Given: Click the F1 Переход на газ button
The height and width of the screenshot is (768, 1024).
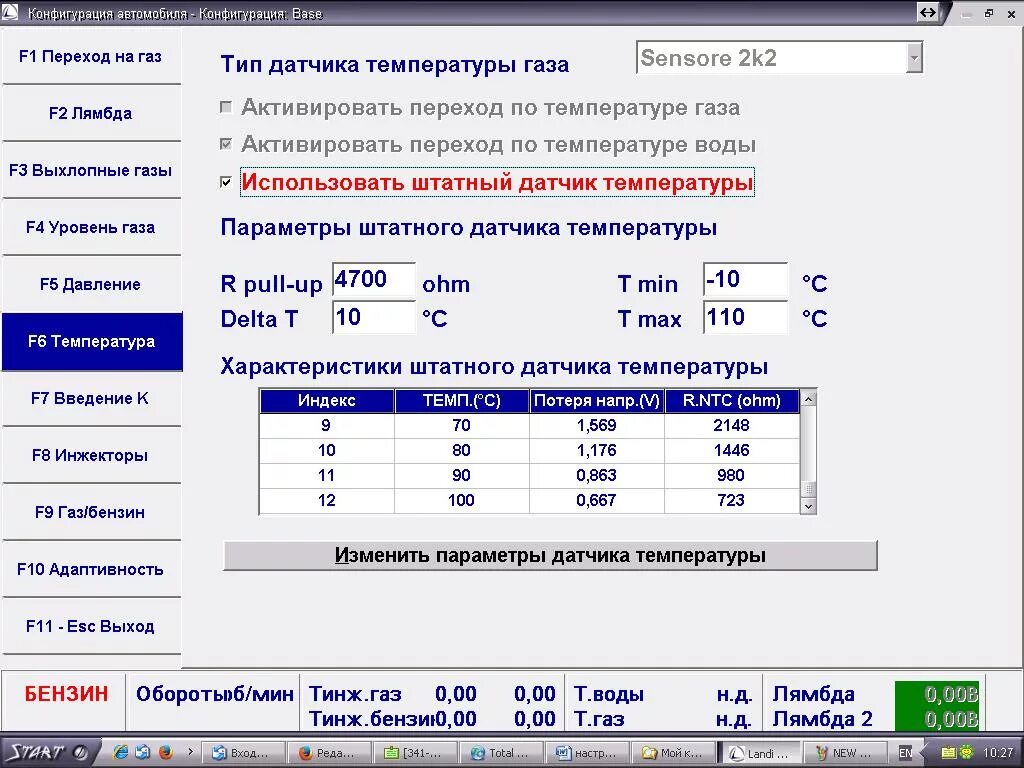Looking at the screenshot, I should point(91,56).
